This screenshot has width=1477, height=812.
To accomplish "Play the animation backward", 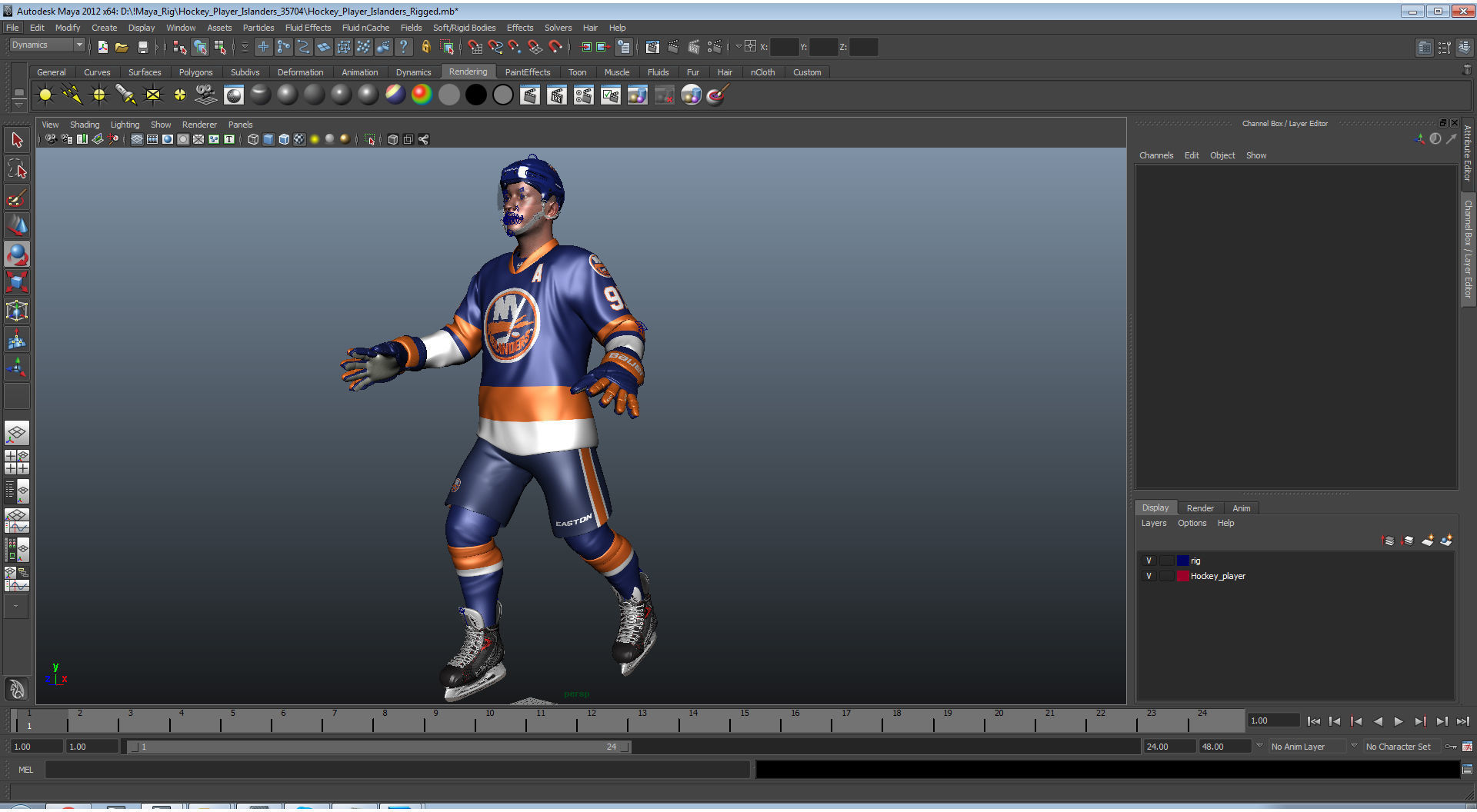I will pyautogui.click(x=1378, y=721).
